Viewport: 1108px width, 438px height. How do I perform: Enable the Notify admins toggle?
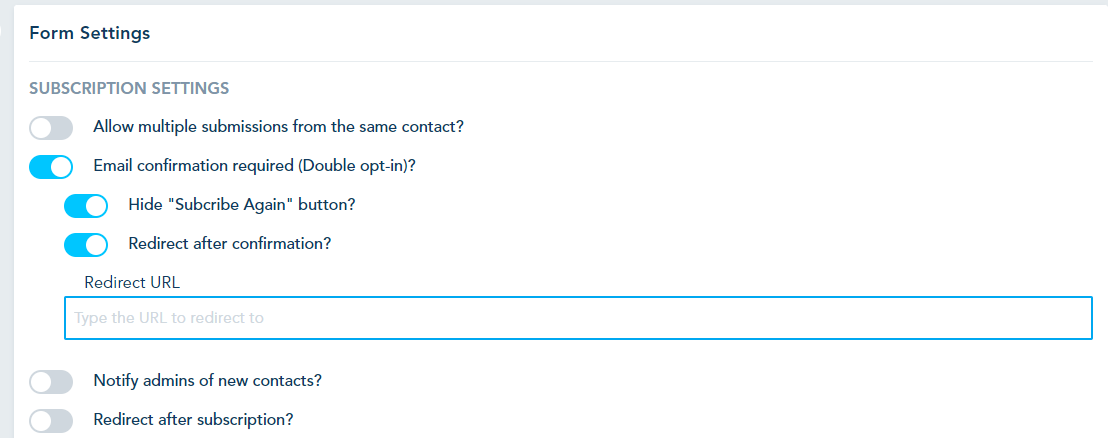pos(51,382)
